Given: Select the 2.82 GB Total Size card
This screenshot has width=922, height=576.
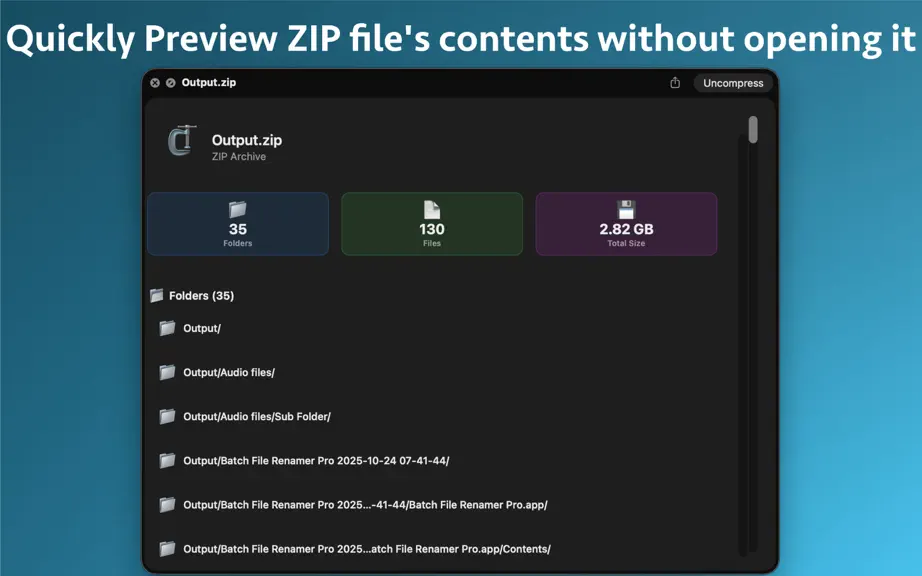Looking at the screenshot, I should click(626, 224).
